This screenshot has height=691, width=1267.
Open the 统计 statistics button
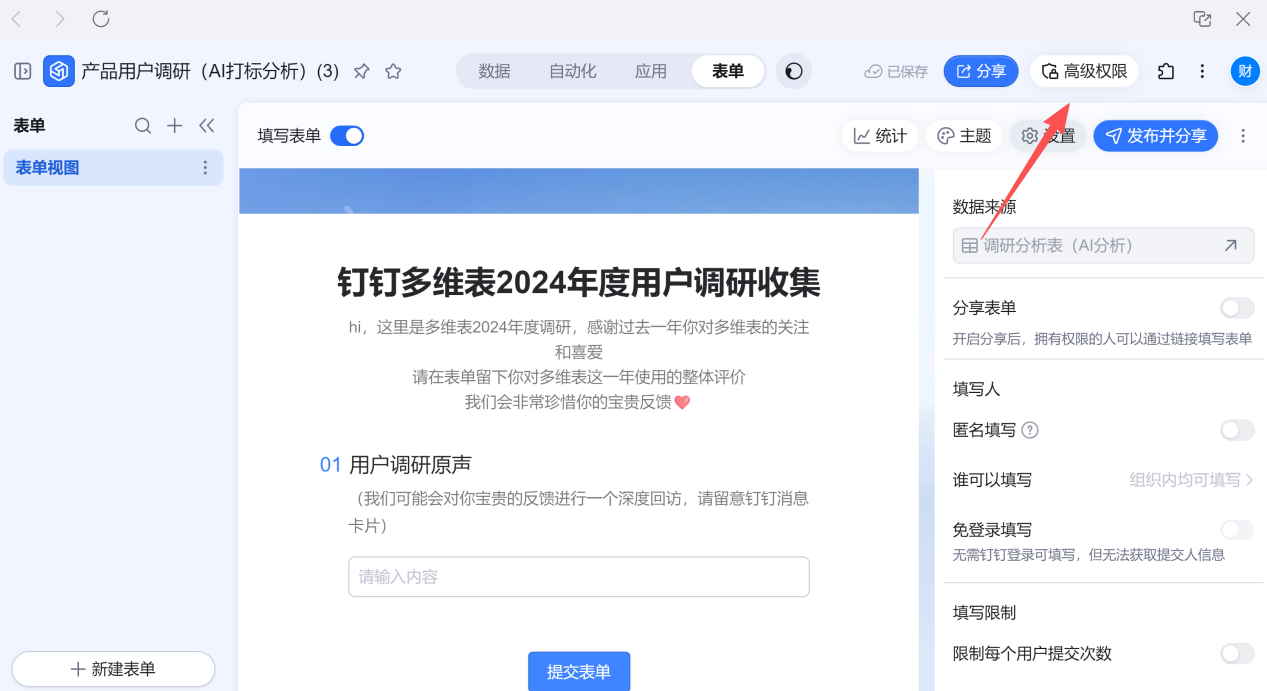(880, 136)
